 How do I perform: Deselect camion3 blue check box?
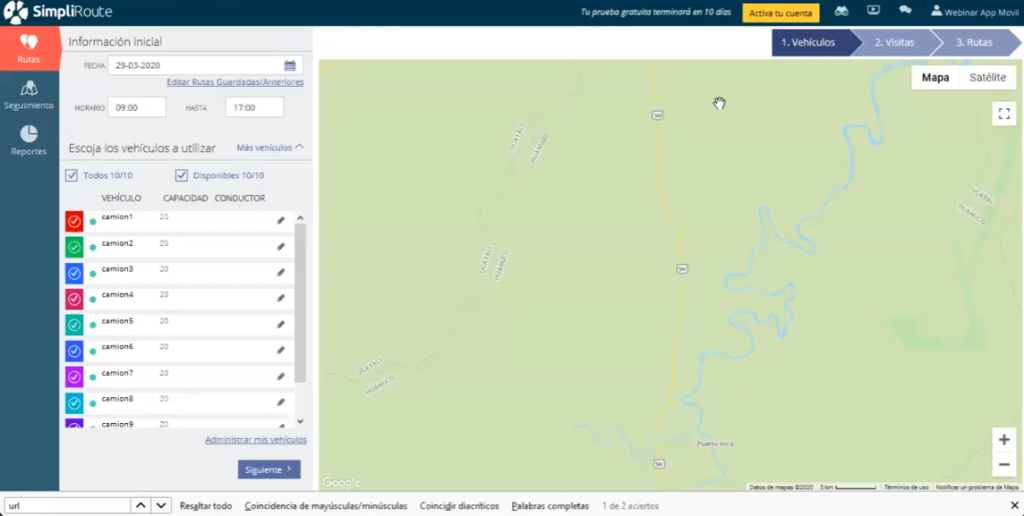pyautogui.click(x=74, y=273)
